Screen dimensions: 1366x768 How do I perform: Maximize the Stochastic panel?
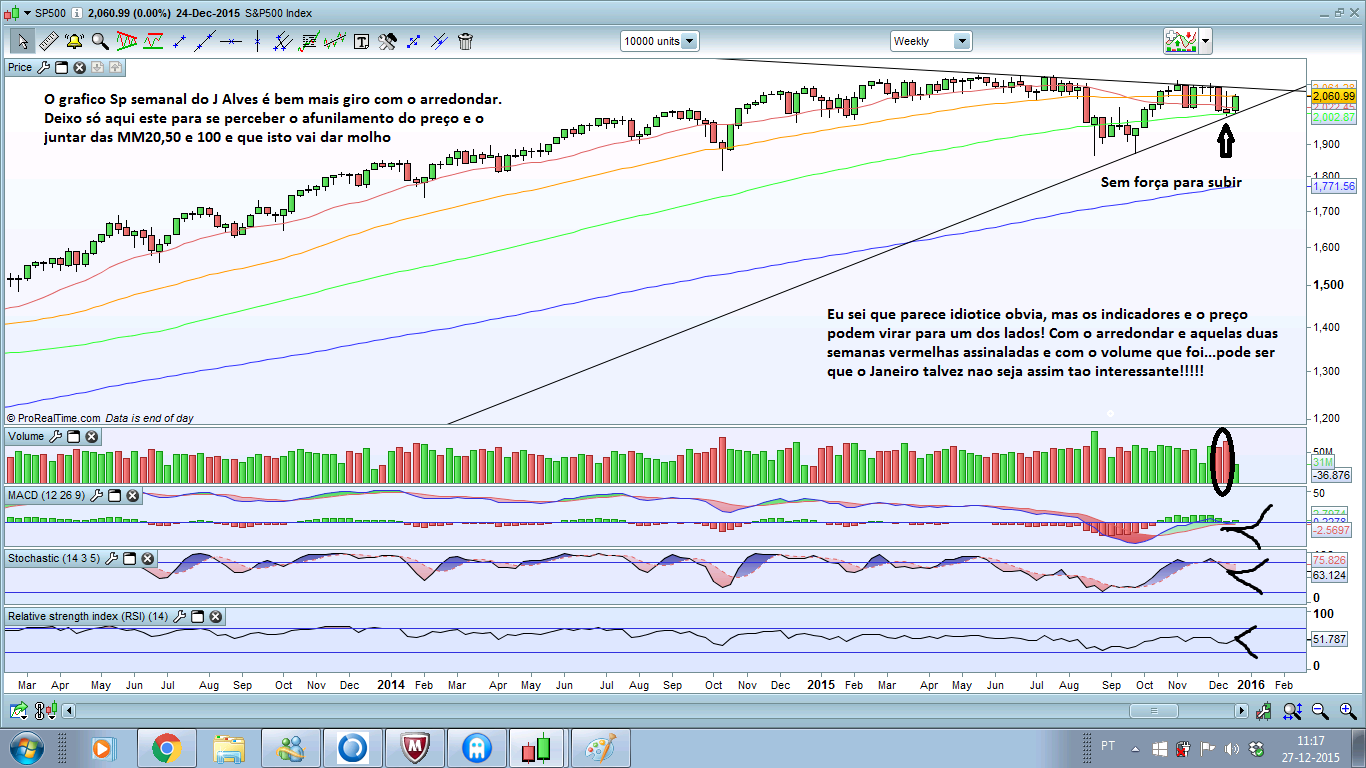pyautogui.click(x=128, y=558)
